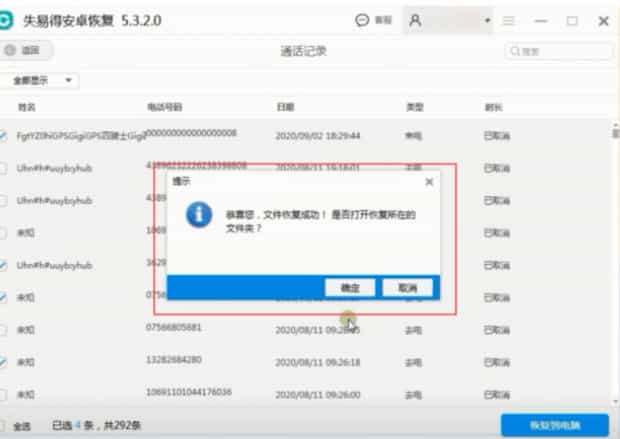The image size is (620, 439).
Task: Click the app logo icon
Action: 5,21
